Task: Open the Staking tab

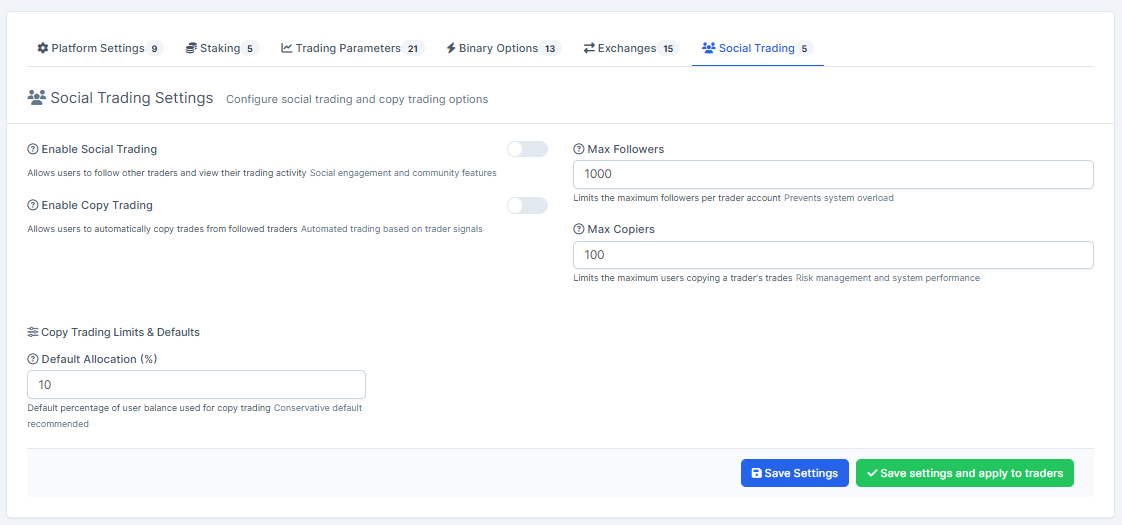Action: point(221,48)
